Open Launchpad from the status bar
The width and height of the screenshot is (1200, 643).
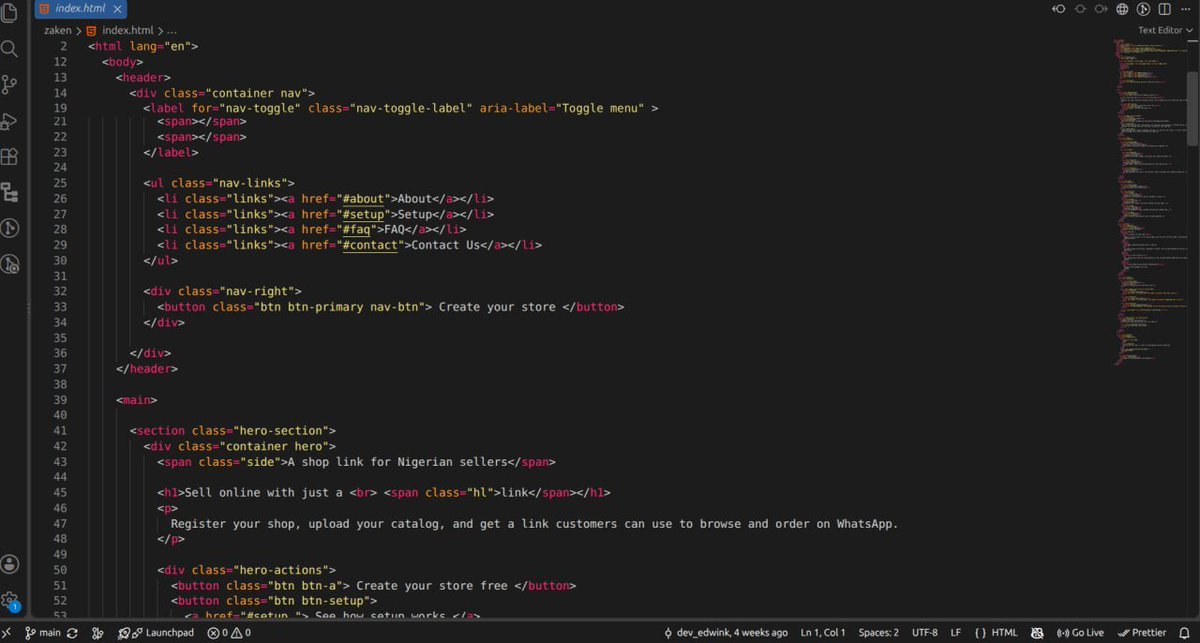(156, 633)
